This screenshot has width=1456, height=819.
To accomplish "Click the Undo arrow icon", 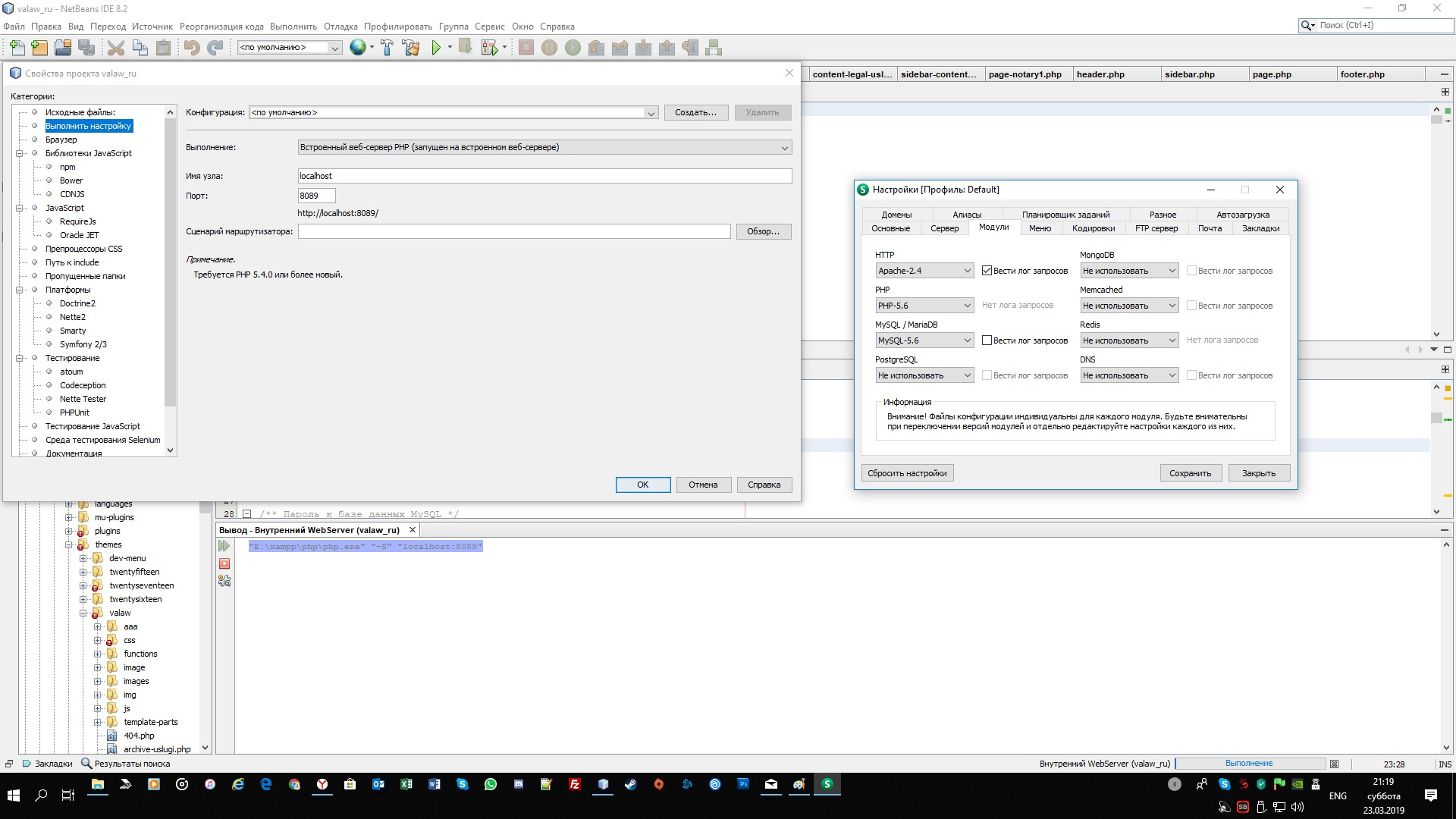I will click(192, 48).
